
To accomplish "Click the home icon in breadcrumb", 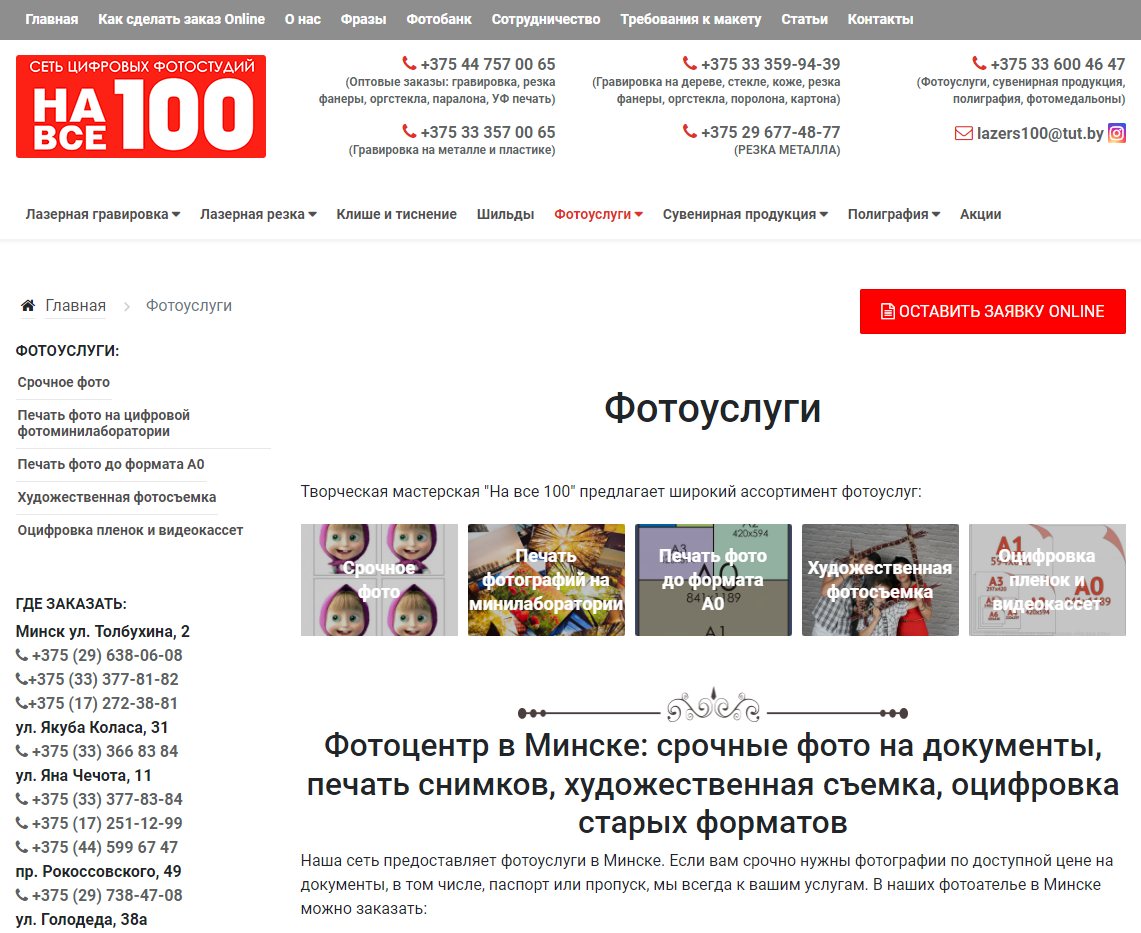I will coord(28,306).
